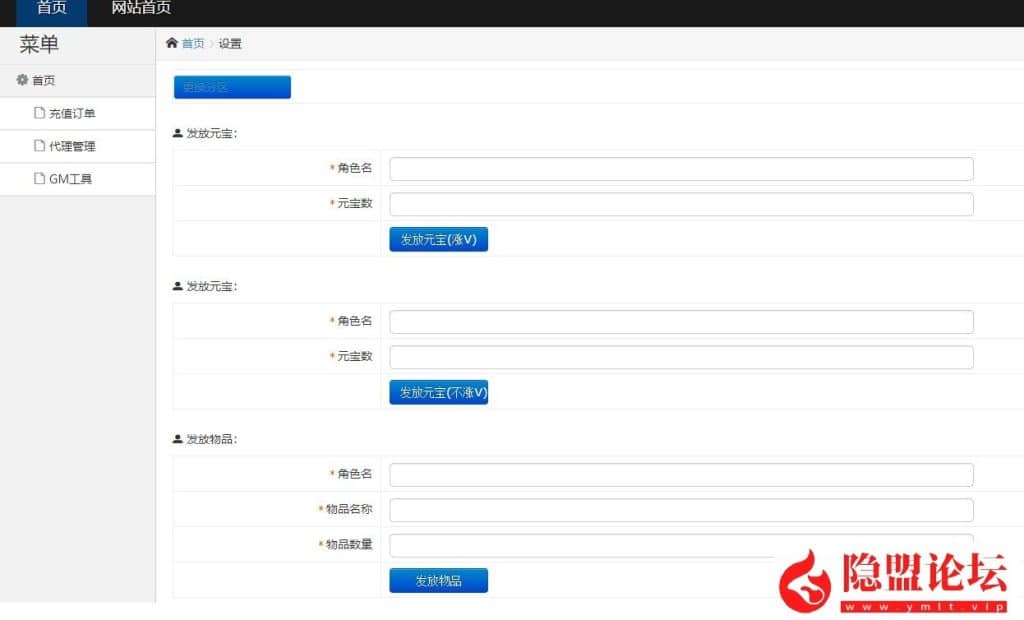Click the home icon in the breadcrumb
Viewport: 1024px width, 620px height.
click(172, 43)
